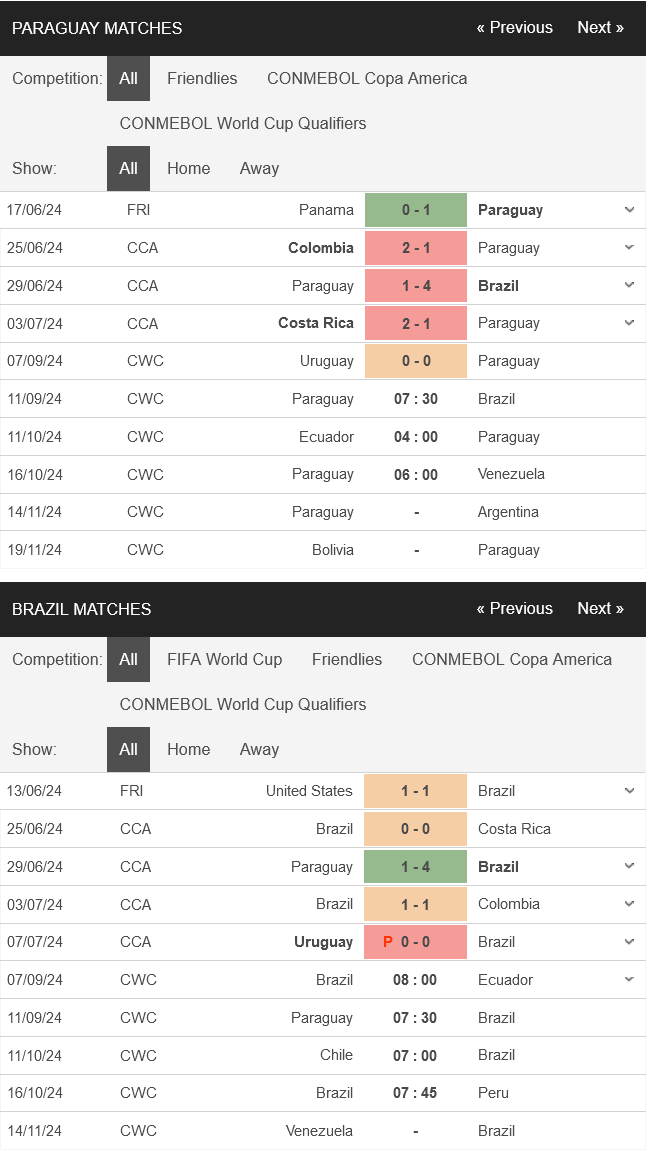Expand Brazil vs Ecuador match chevron
Viewport: 646px width, 1157px height.
pos(629,979)
